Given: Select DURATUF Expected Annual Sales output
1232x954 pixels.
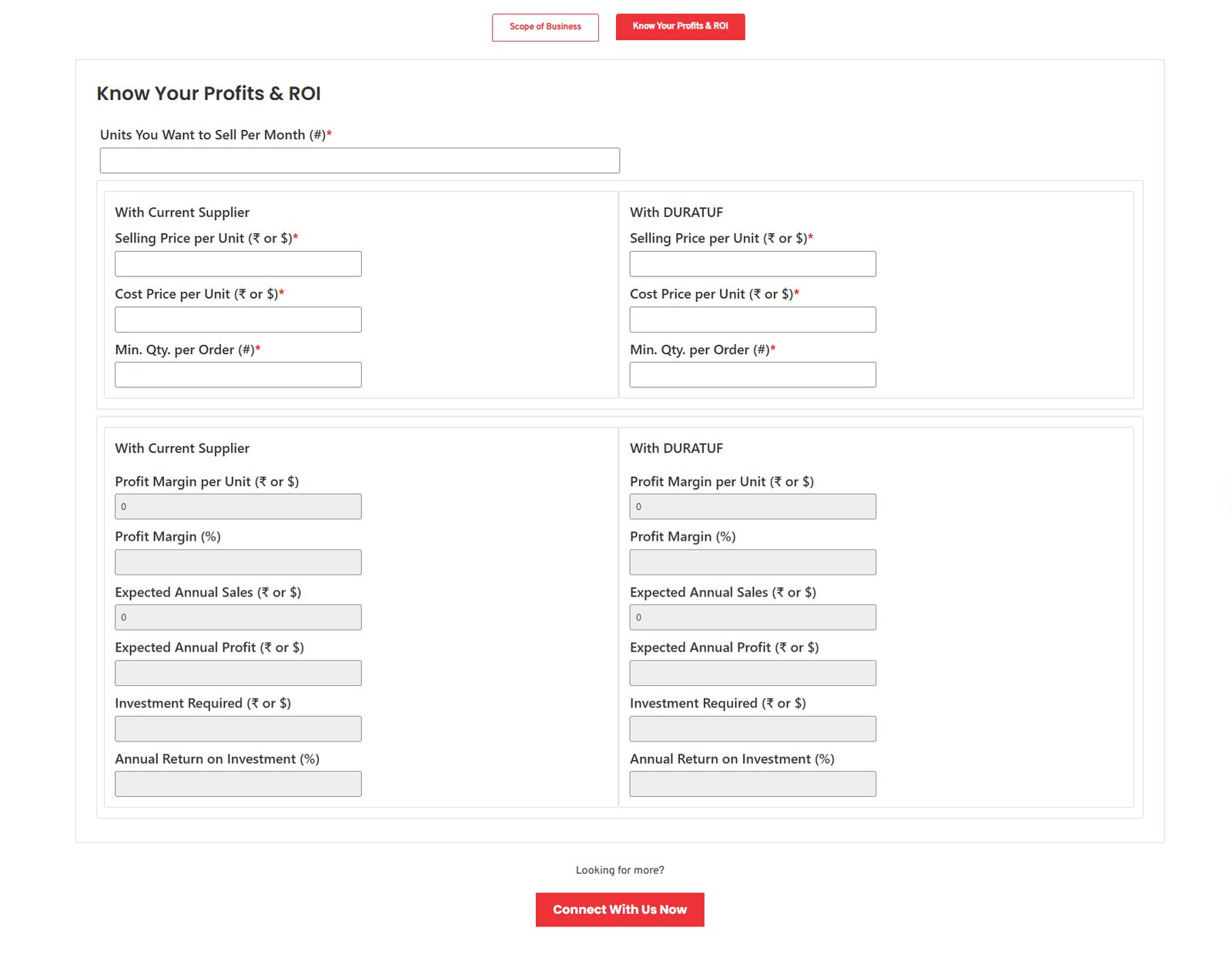Looking at the screenshot, I should [752, 618].
